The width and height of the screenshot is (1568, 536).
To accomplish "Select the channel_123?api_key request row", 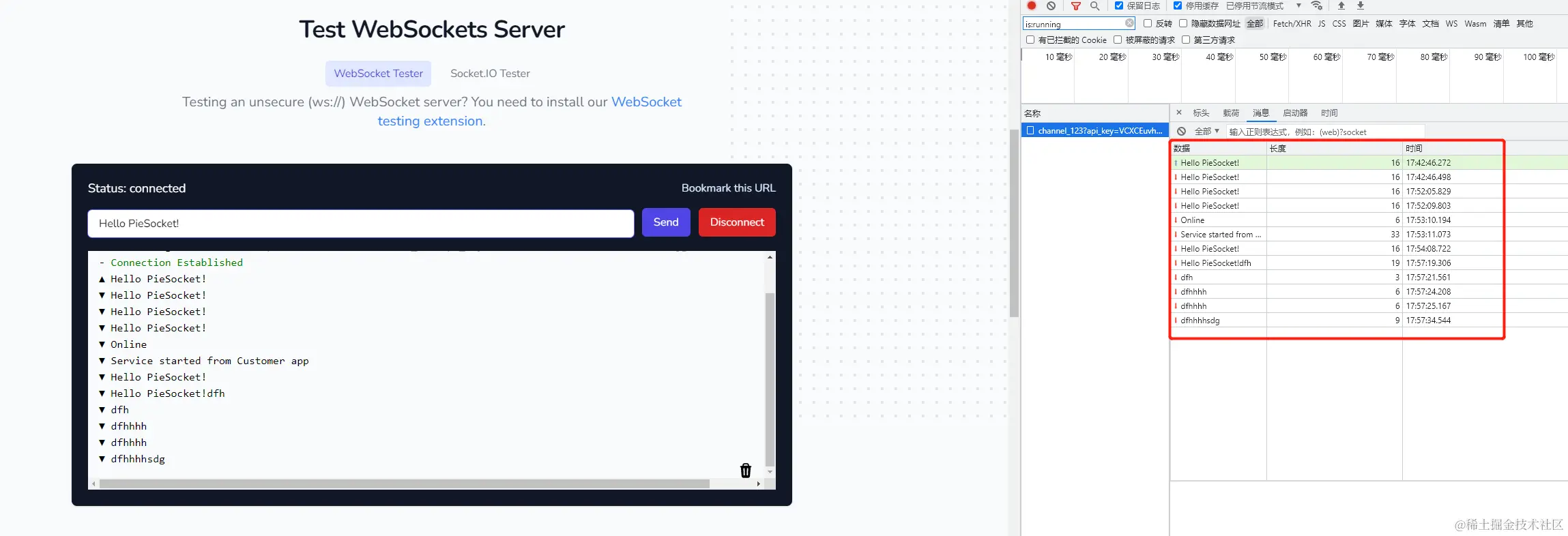I will click(1094, 131).
